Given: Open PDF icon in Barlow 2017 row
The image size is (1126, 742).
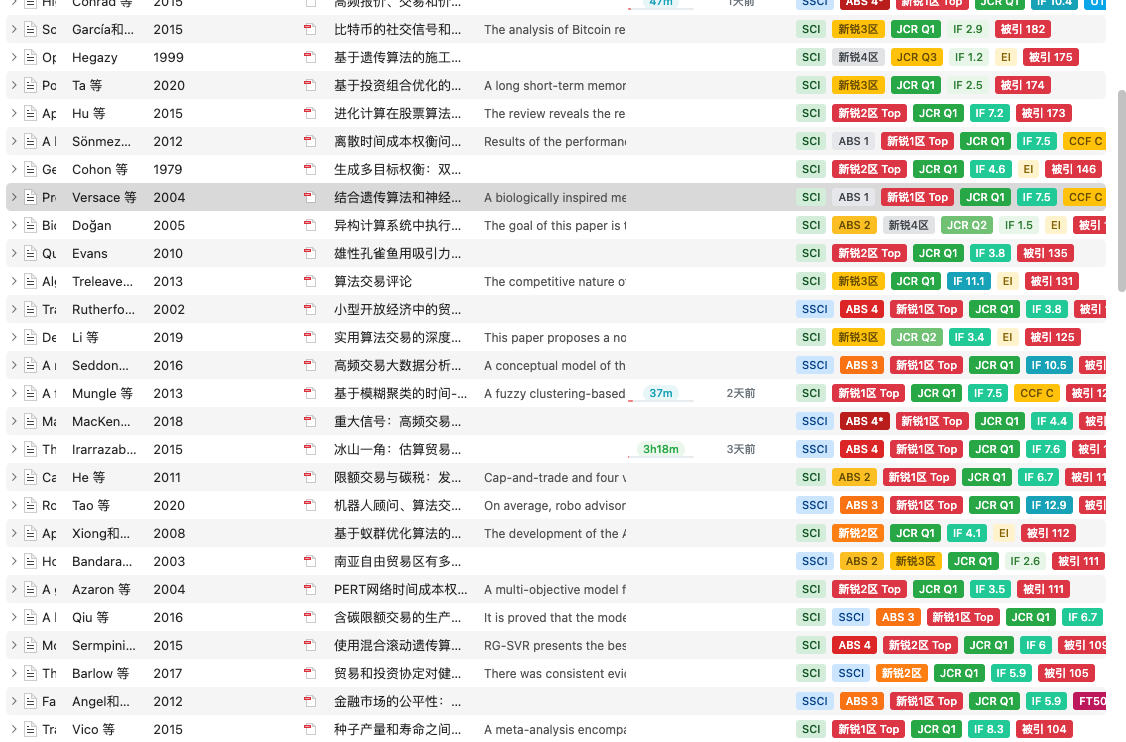Looking at the screenshot, I should coord(310,674).
